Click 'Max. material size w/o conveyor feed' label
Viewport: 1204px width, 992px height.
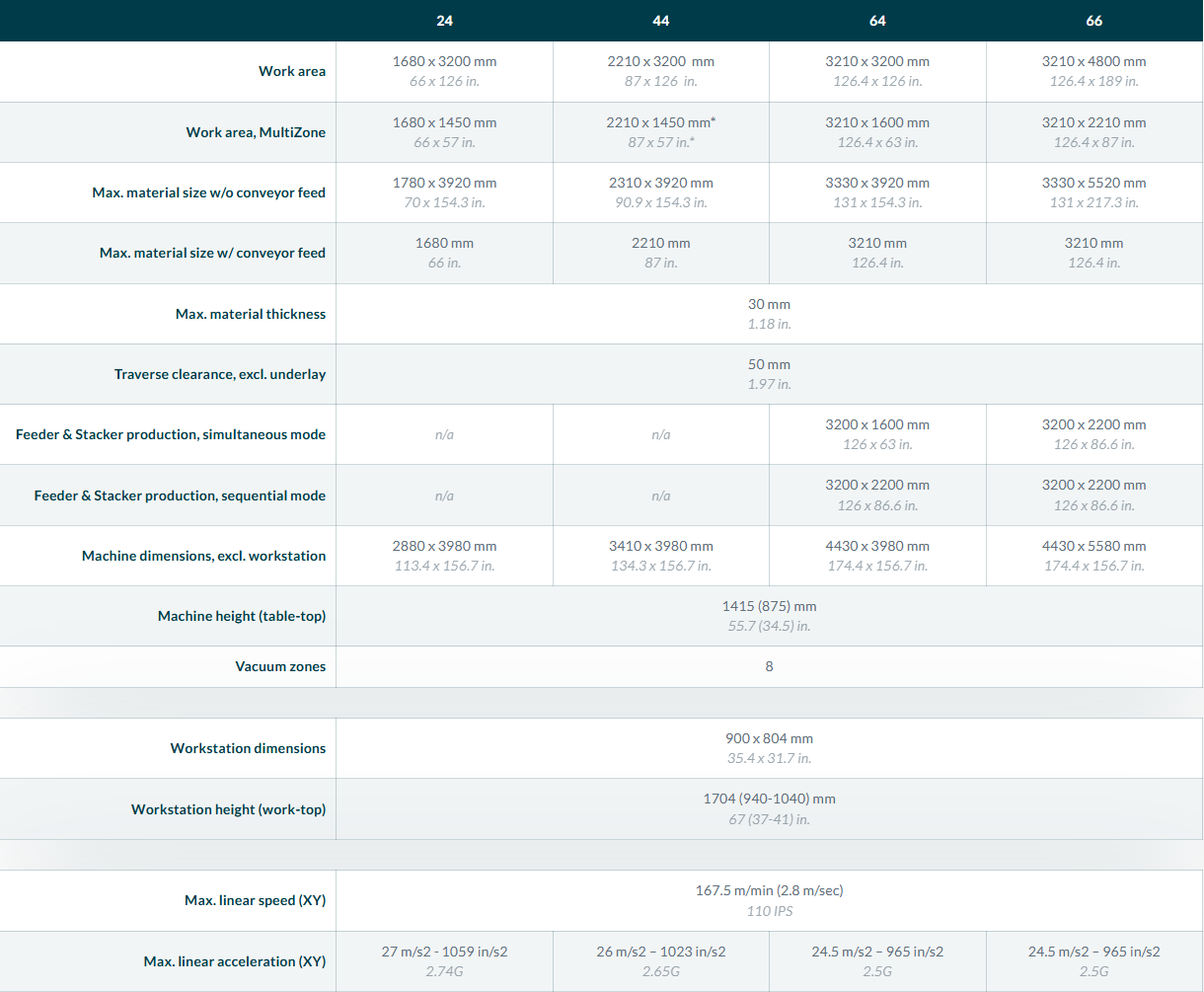pos(208,192)
